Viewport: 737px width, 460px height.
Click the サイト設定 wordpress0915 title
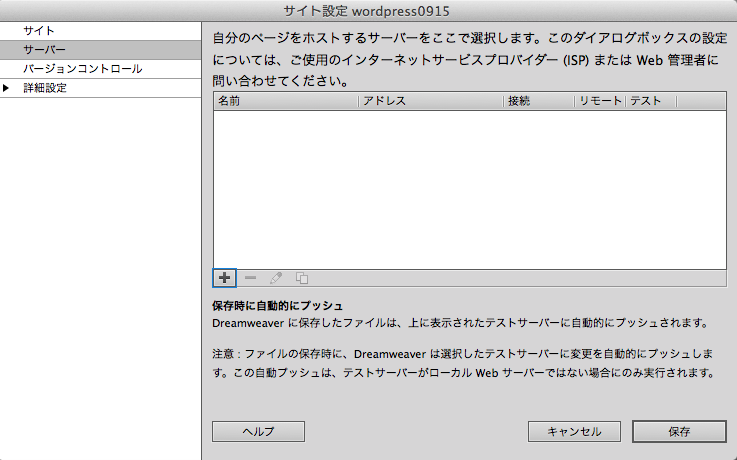coord(367,11)
